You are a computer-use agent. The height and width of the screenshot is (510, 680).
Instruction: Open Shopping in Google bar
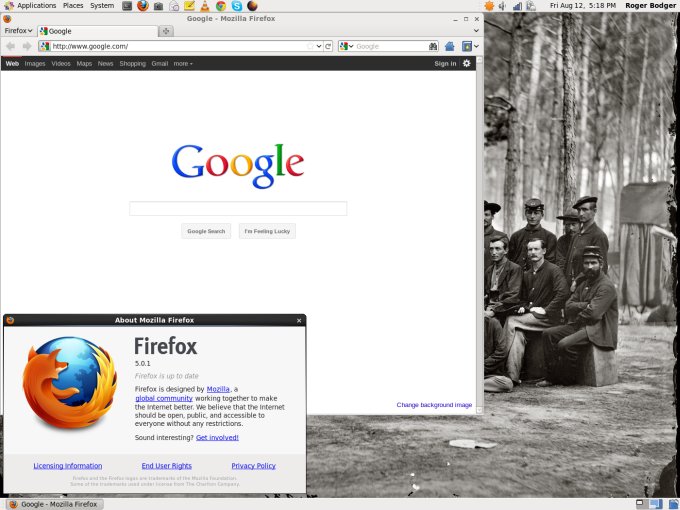tap(133, 64)
